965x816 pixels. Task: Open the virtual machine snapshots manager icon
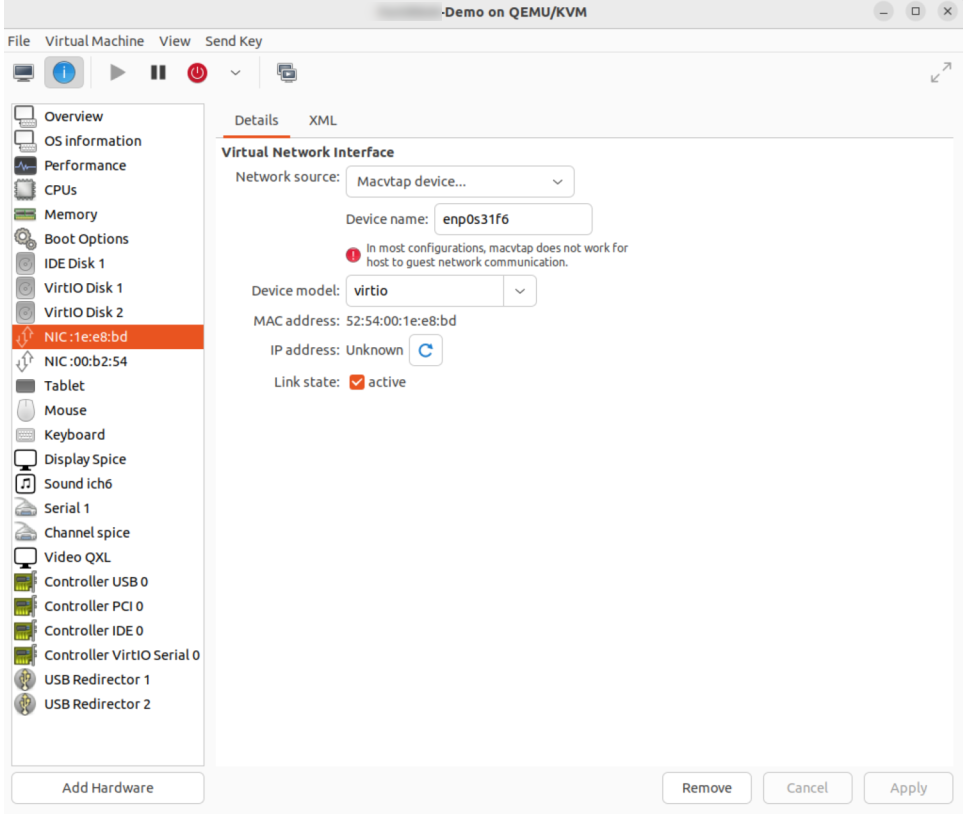point(285,71)
